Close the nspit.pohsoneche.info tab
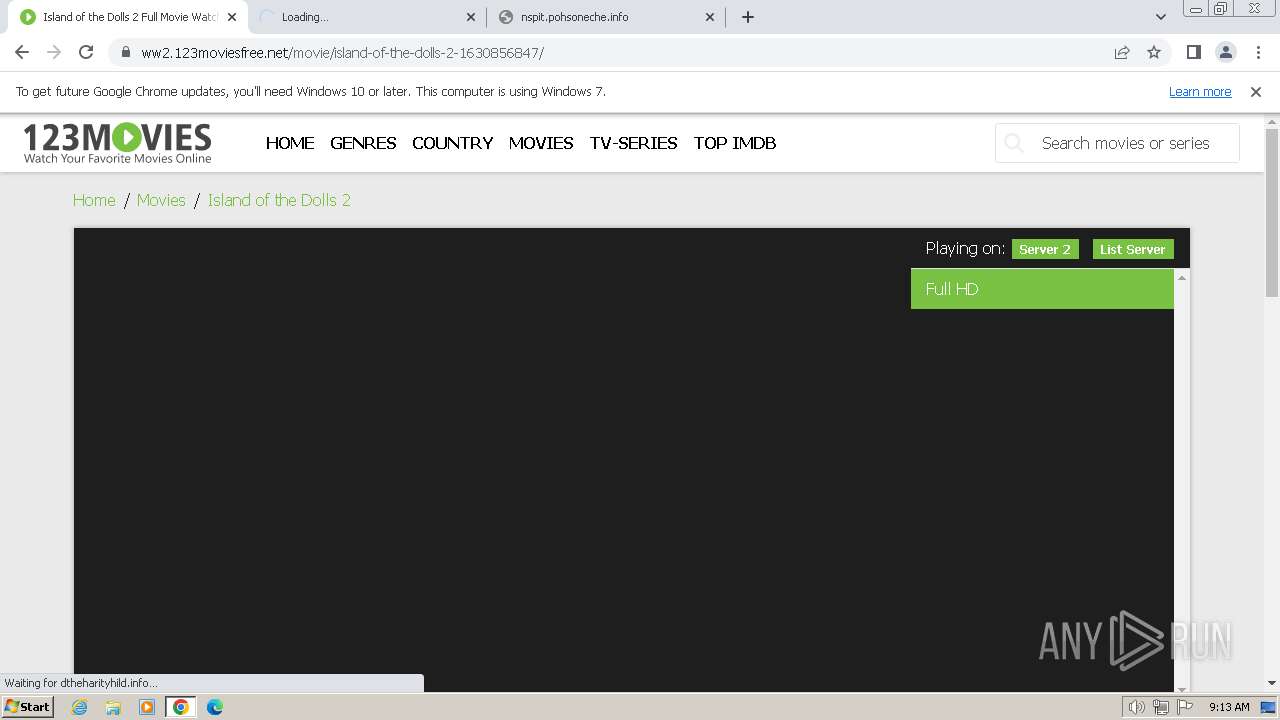 (711, 17)
